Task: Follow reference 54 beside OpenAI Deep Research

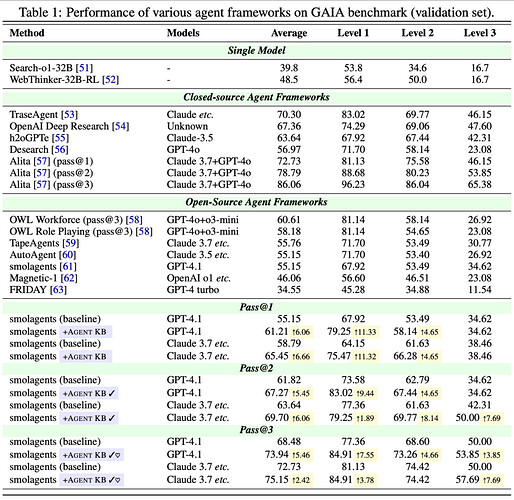Action: coord(121,126)
